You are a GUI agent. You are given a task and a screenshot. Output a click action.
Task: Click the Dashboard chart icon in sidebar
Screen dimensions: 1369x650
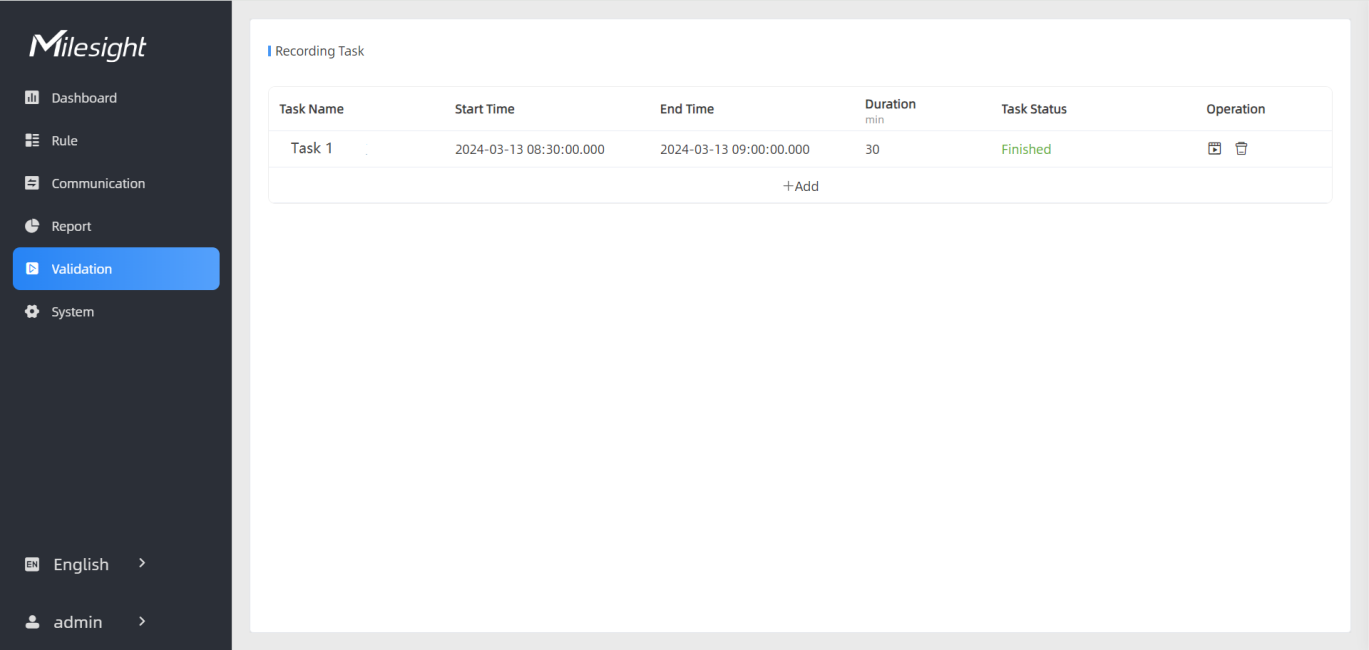click(32, 98)
